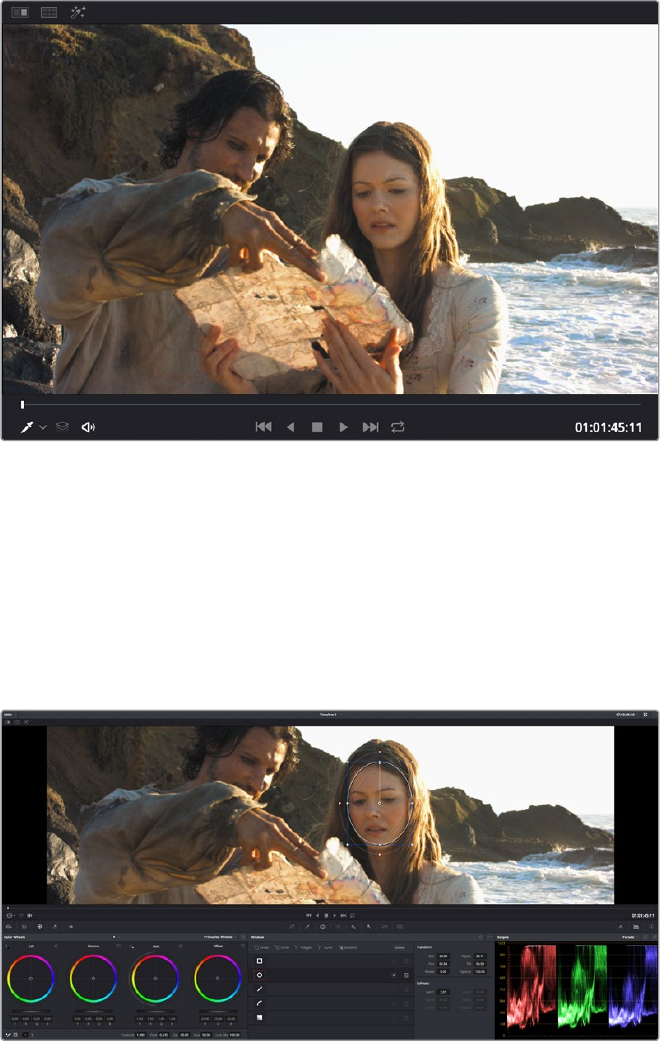This screenshot has width=660, height=1041.
Task: Open the Qualifier eyedropper palette
Action: [x=307, y=926]
